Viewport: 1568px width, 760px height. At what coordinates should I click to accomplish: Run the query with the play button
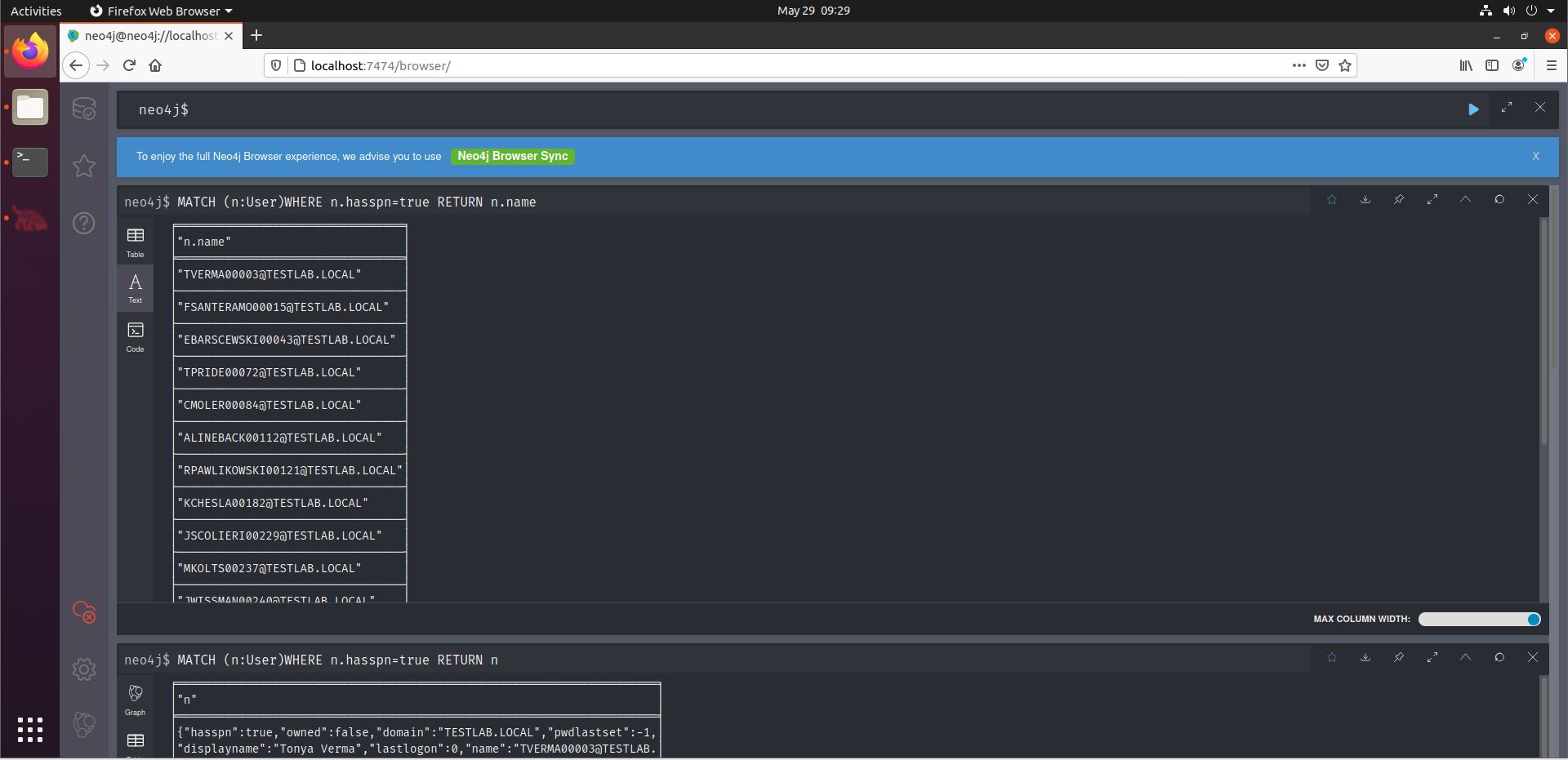coord(1473,109)
